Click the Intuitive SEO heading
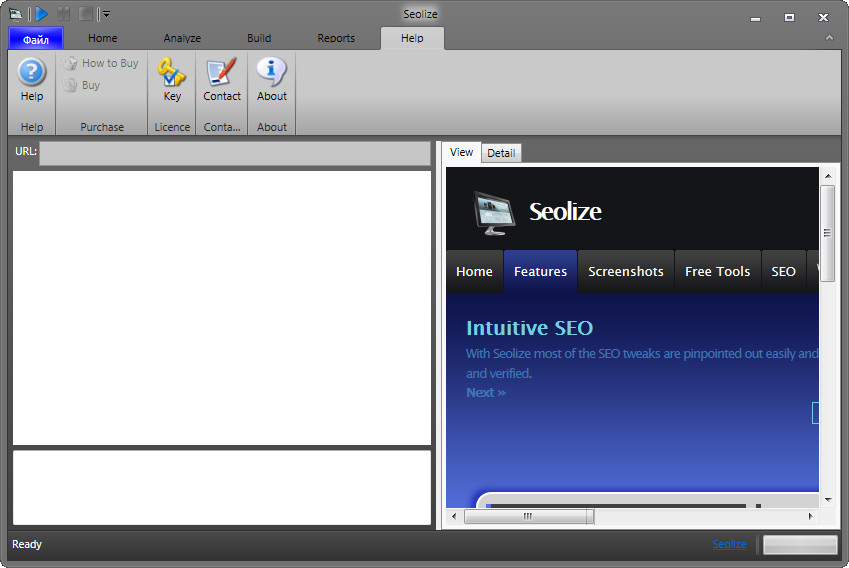The height and width of the screenshot is (568, 849). [530, 328]
